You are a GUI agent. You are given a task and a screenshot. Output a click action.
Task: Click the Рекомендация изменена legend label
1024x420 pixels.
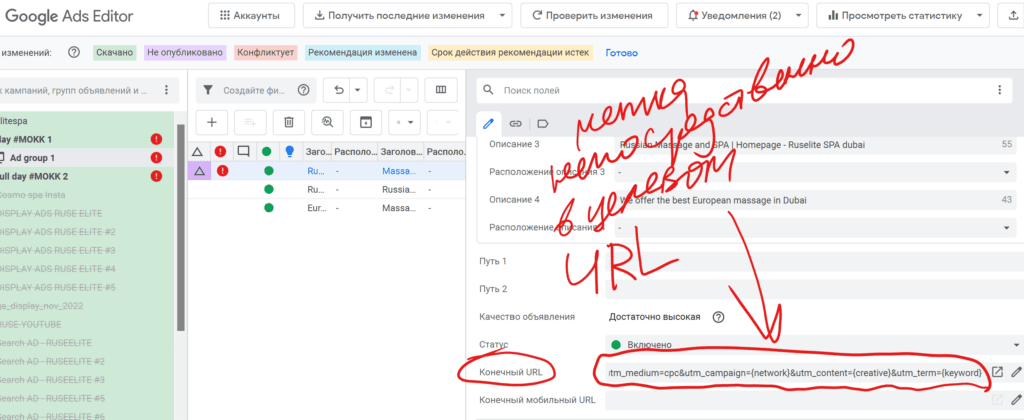point(362,53)
